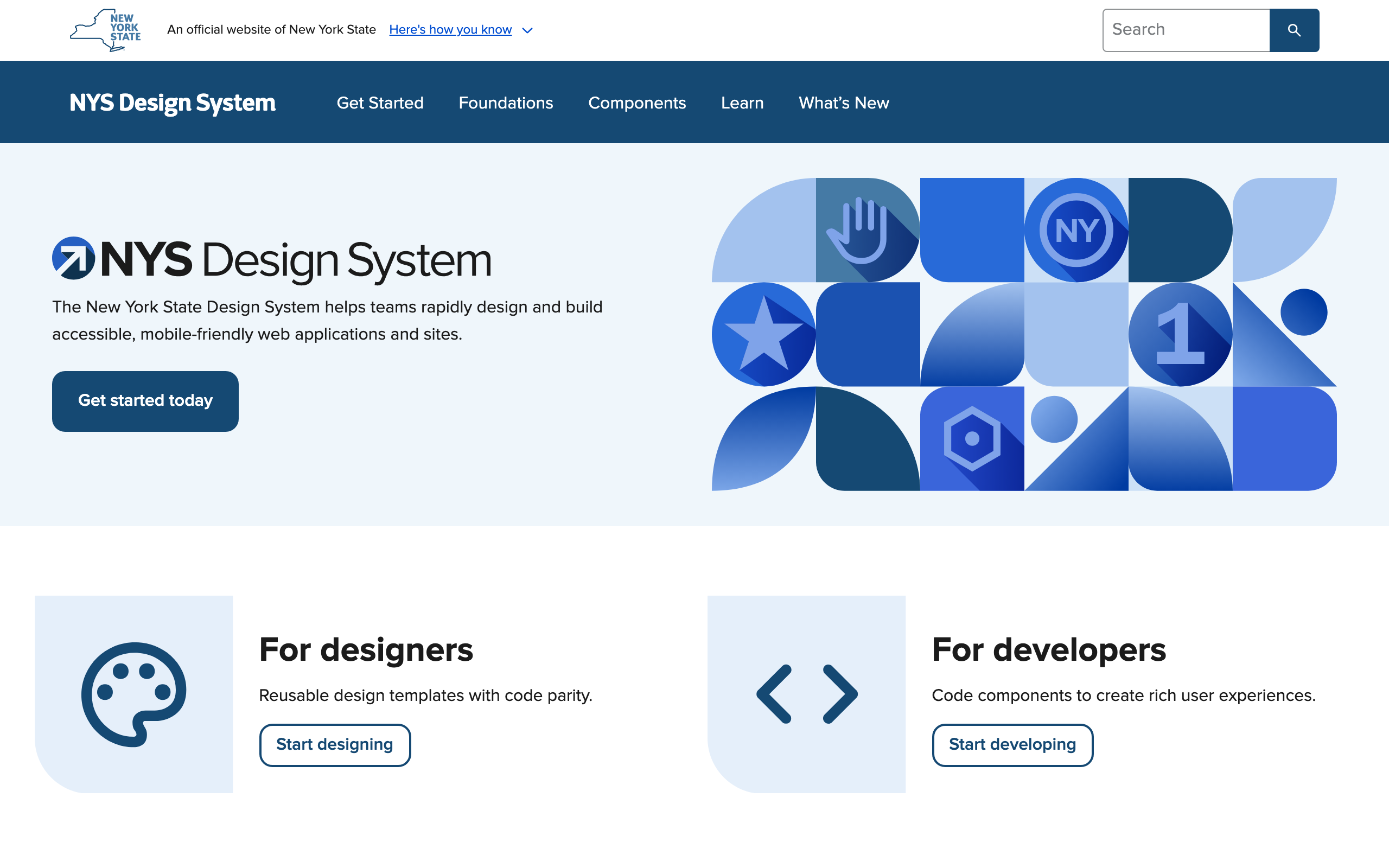
Task: Click the 'Start developing' button
Action: [1012, 744]
